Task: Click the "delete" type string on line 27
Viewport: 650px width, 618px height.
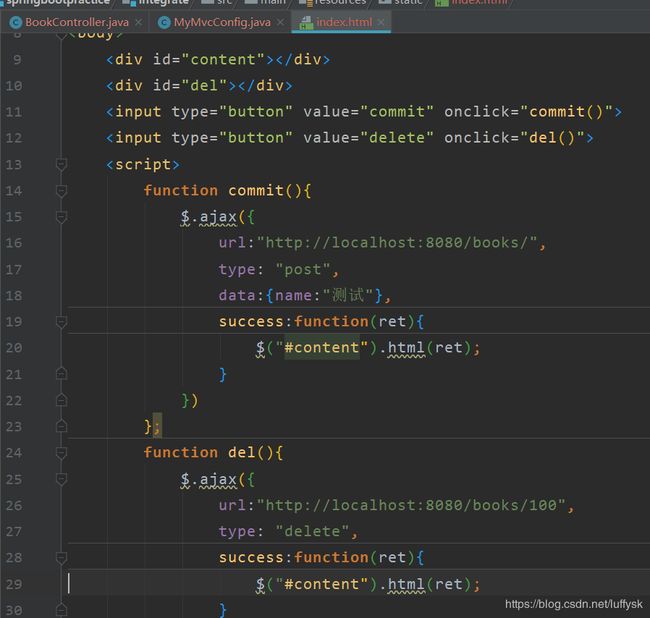Action: point(312,531)
